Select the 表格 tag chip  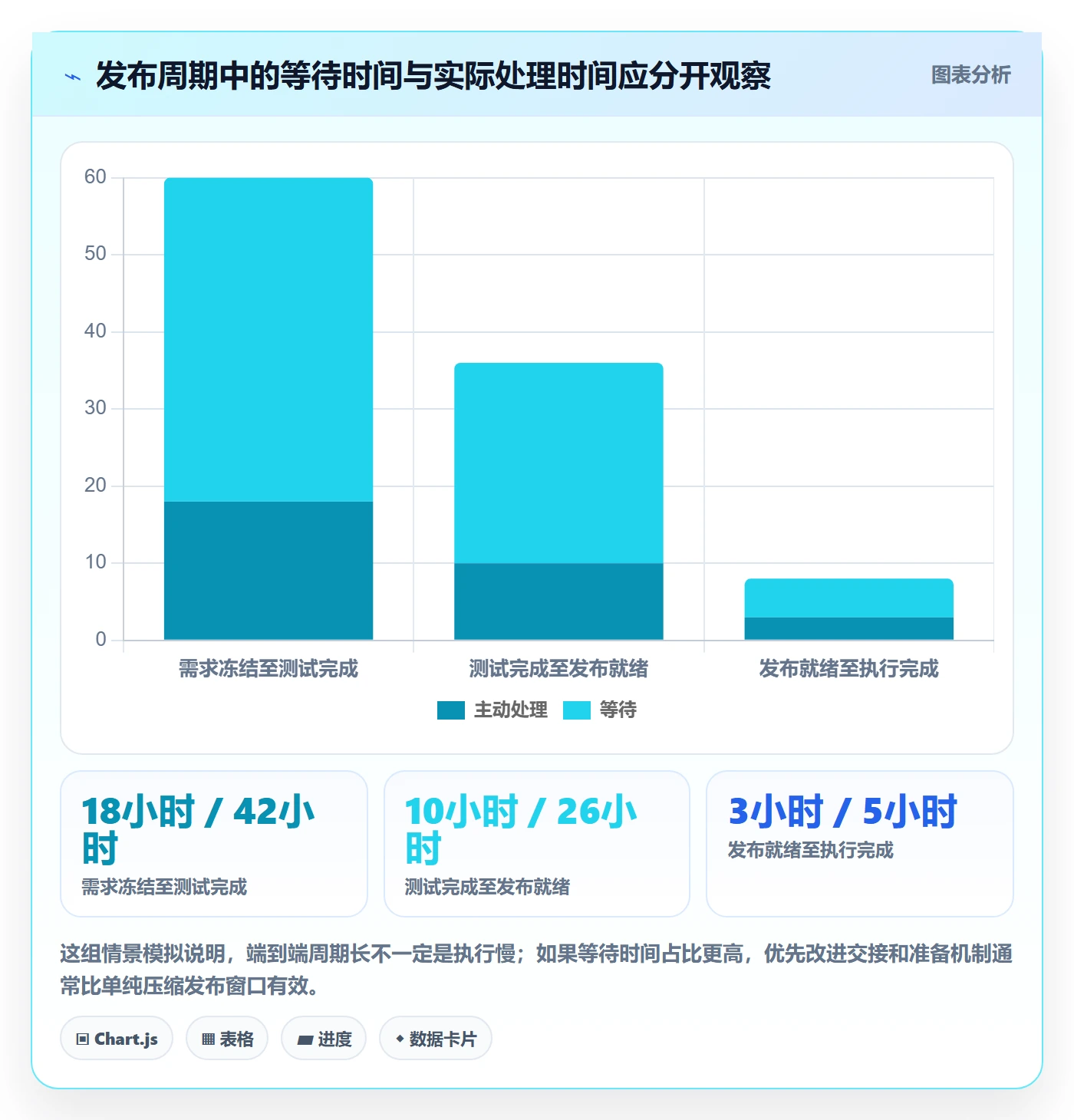[227, 1039]
